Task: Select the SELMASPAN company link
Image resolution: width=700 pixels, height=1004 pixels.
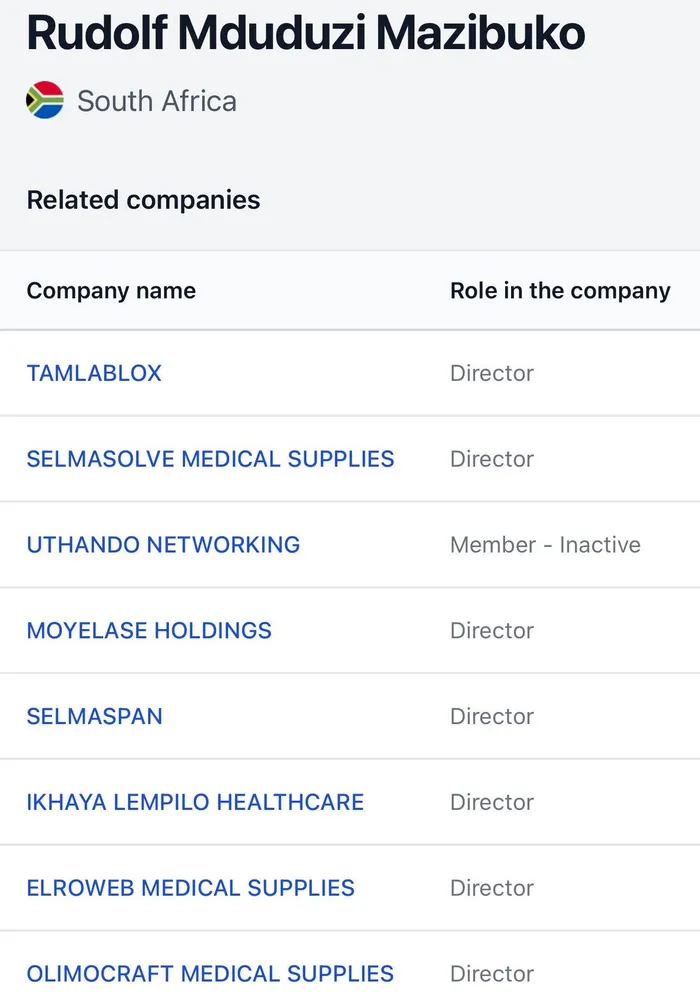Action: pos(94,717)
